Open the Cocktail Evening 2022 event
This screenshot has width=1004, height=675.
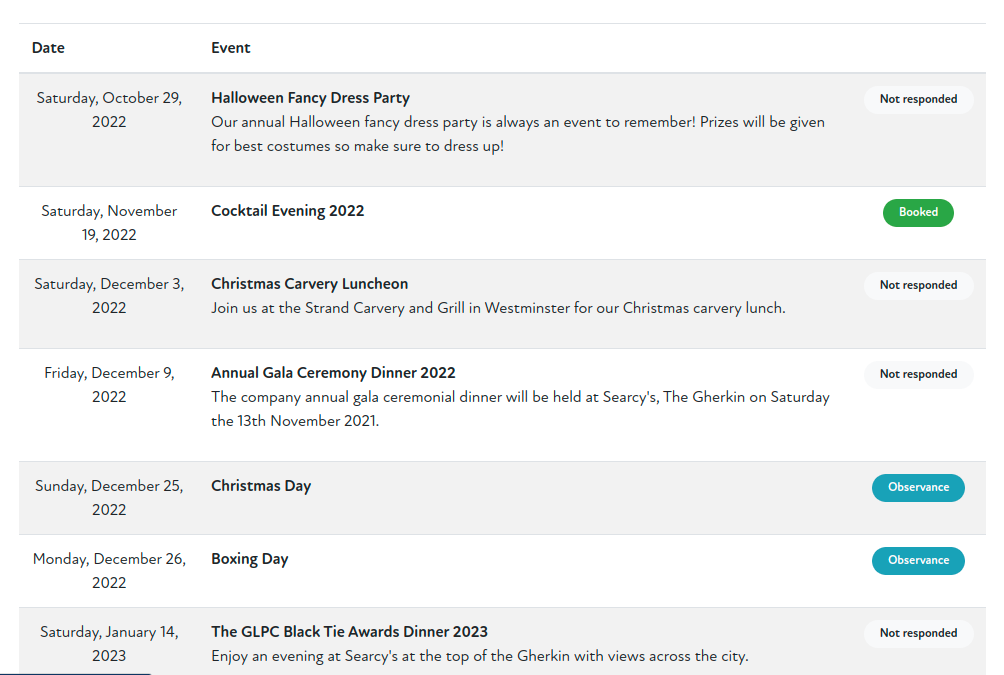[287, 211]
